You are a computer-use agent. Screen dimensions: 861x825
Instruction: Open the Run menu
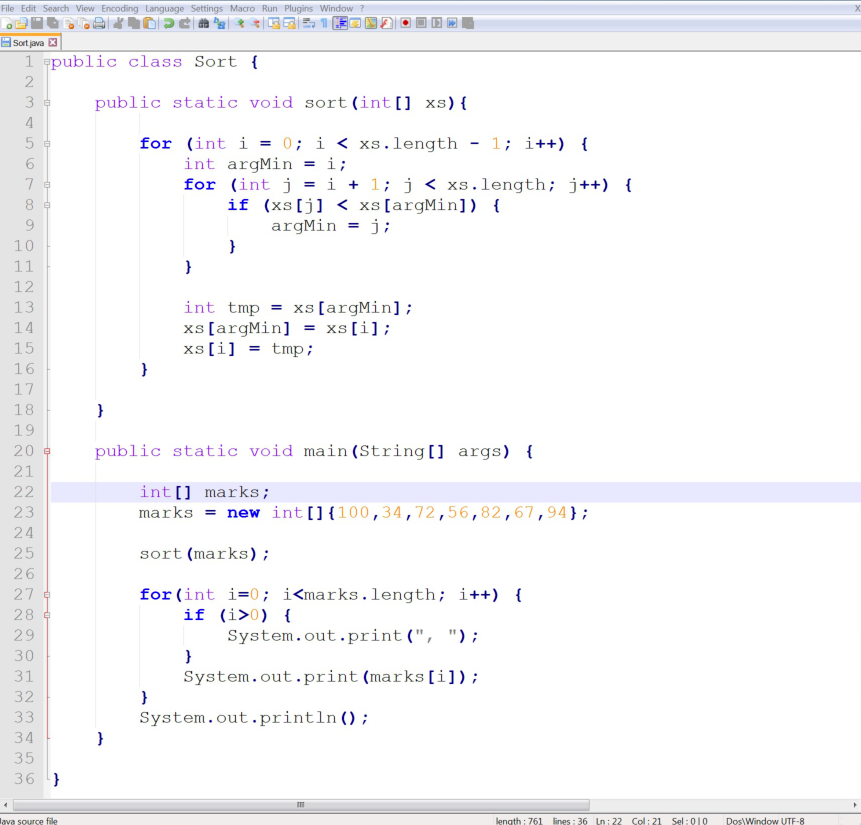(270, 8)
